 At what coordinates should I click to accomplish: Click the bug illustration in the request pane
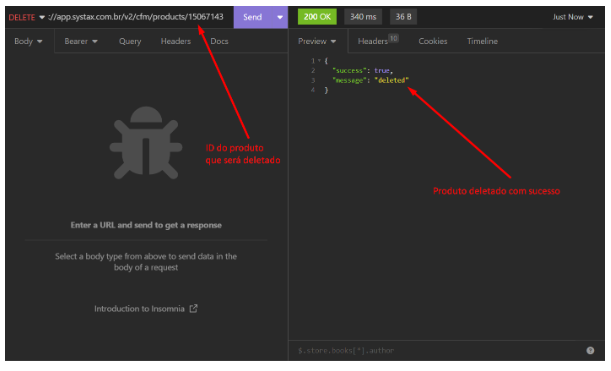coord(146,143)
